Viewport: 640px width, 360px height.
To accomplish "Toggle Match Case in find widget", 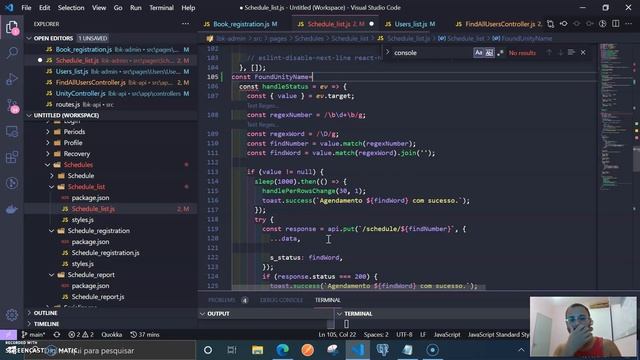I will coord(478,52).
